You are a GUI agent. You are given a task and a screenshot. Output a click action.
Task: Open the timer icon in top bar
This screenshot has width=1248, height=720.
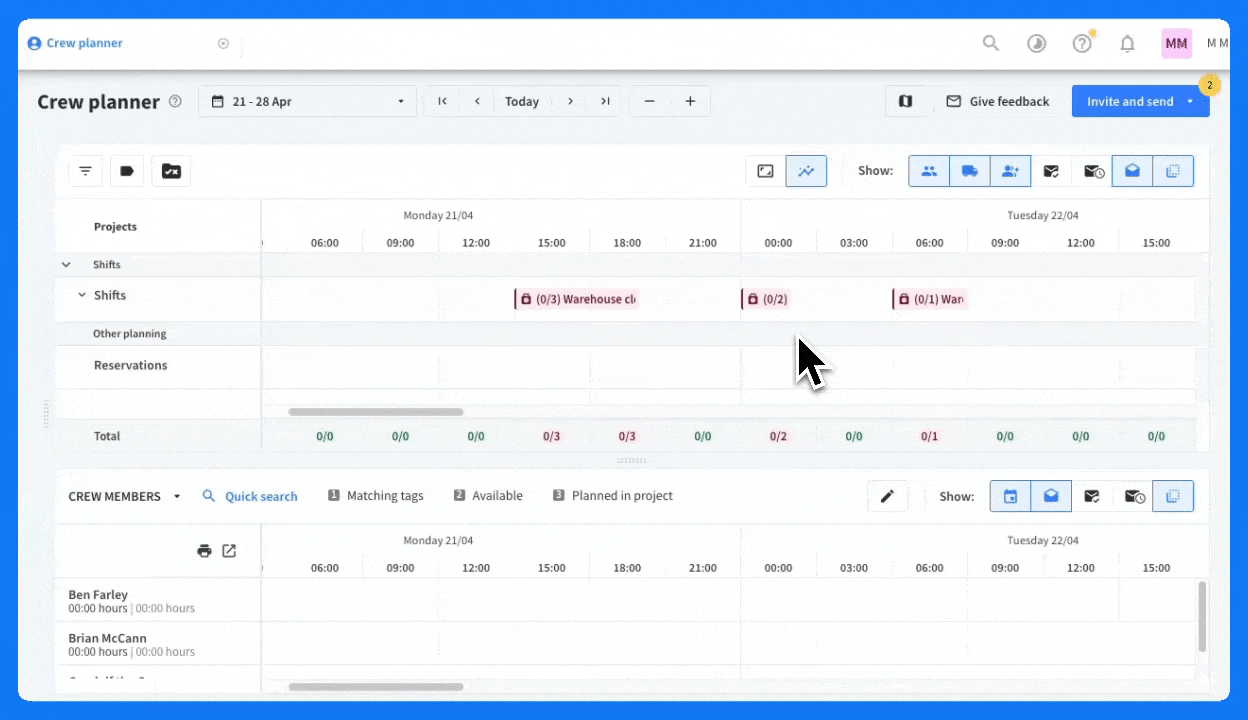coord(1037,43)
